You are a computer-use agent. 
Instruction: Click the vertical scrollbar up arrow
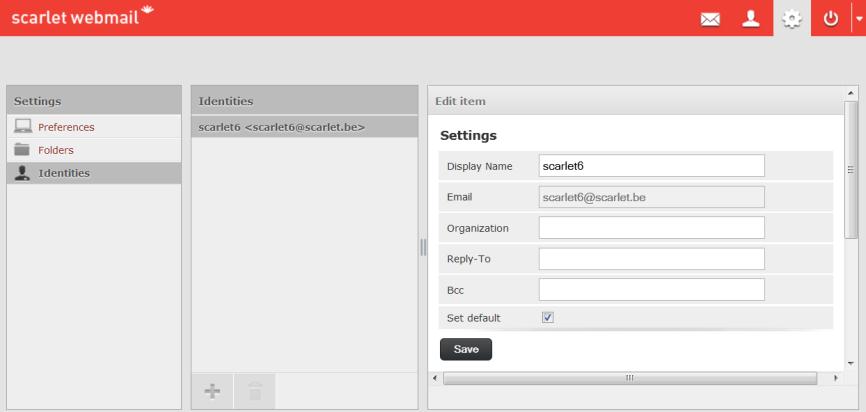850,92
